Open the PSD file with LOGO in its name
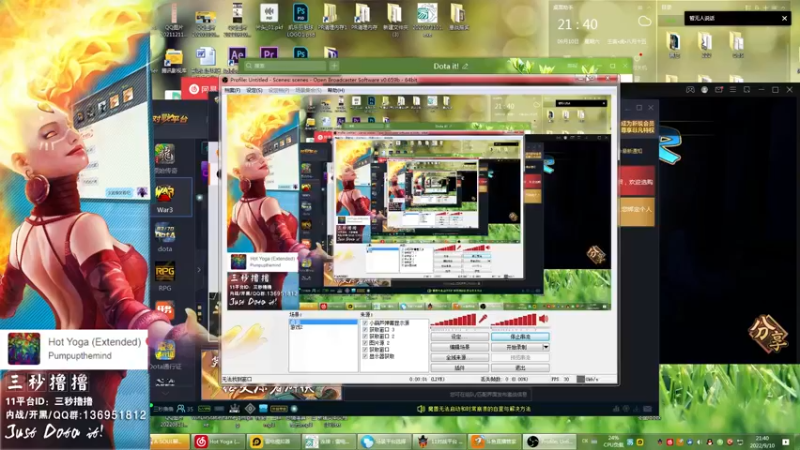 (301, 18)
